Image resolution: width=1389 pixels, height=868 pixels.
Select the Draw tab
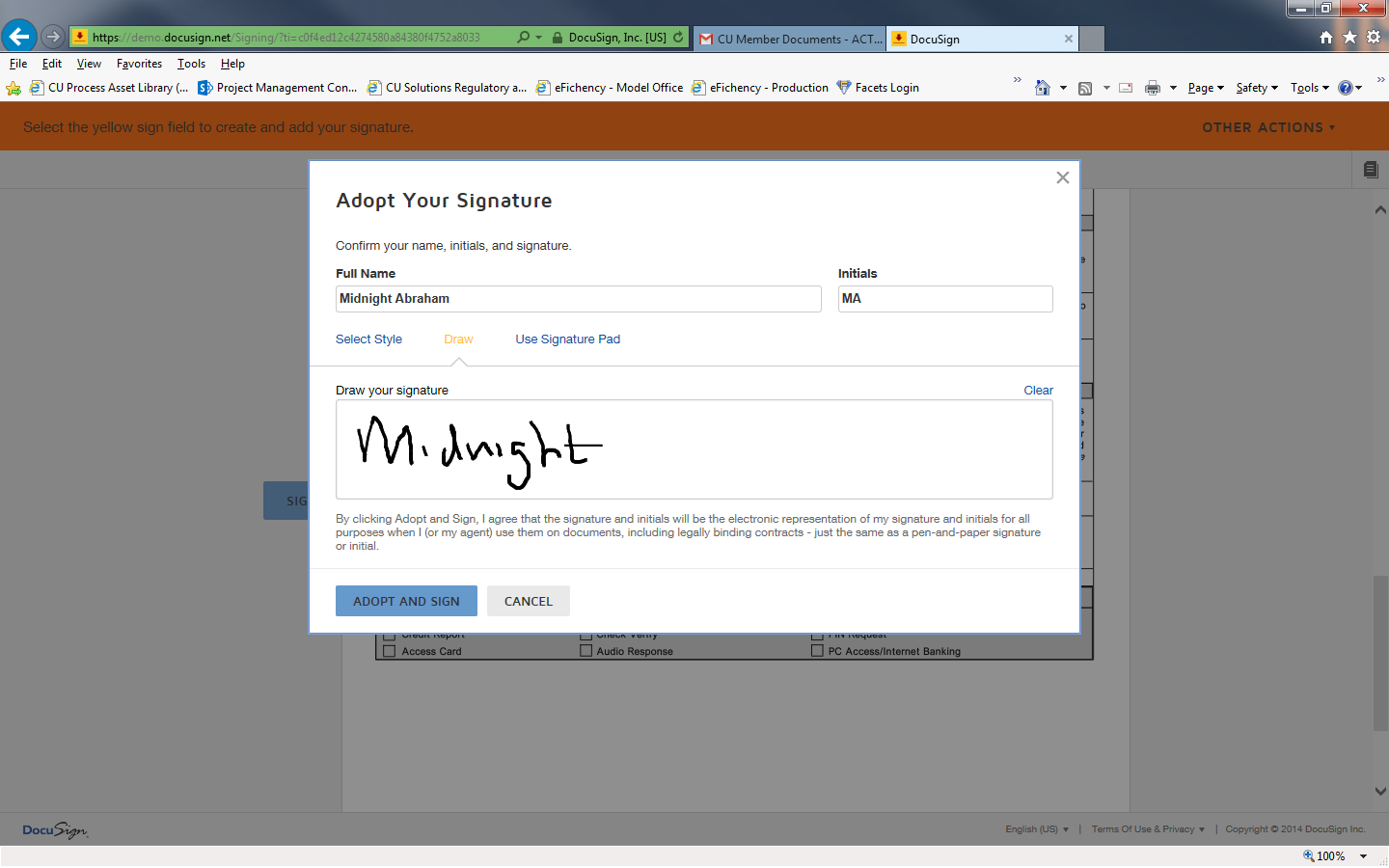pos(458,339)
